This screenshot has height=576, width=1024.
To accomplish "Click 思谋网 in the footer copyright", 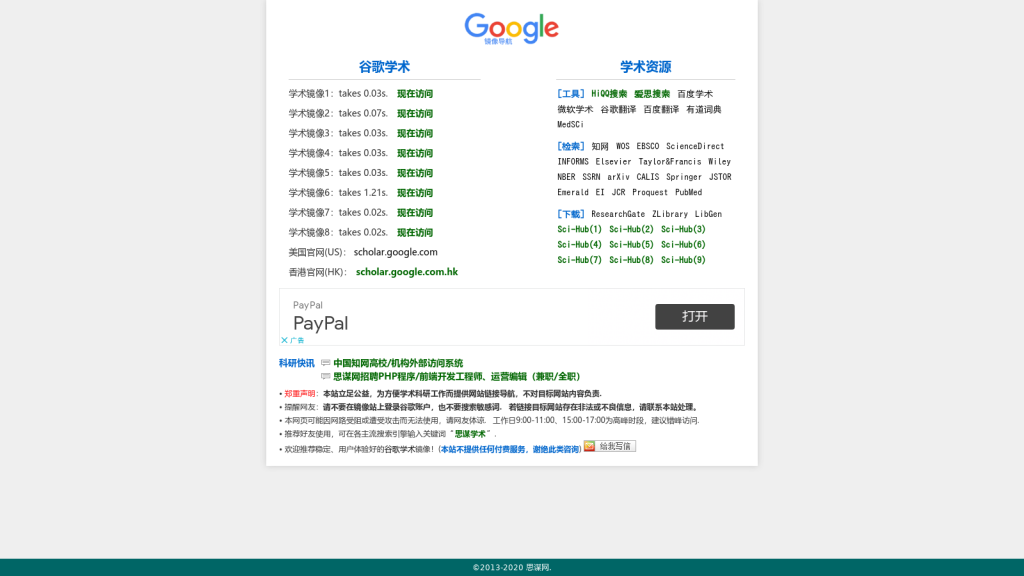I will coord(537,568).
